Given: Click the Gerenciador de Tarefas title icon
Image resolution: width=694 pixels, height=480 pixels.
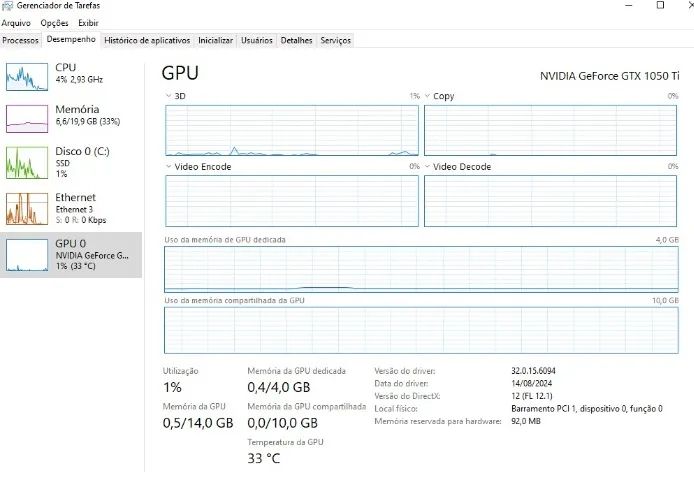Looking at the screenshot, I should coord(7,6).
